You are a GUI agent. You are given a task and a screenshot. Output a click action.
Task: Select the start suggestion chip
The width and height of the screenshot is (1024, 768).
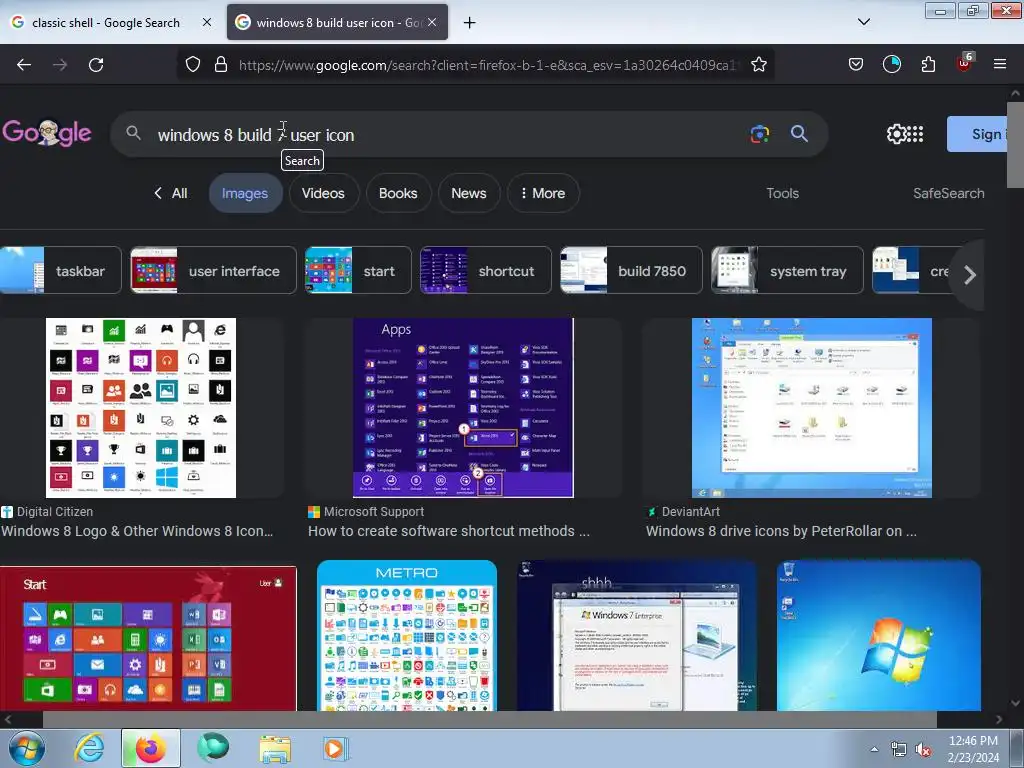tap(358, 270)
